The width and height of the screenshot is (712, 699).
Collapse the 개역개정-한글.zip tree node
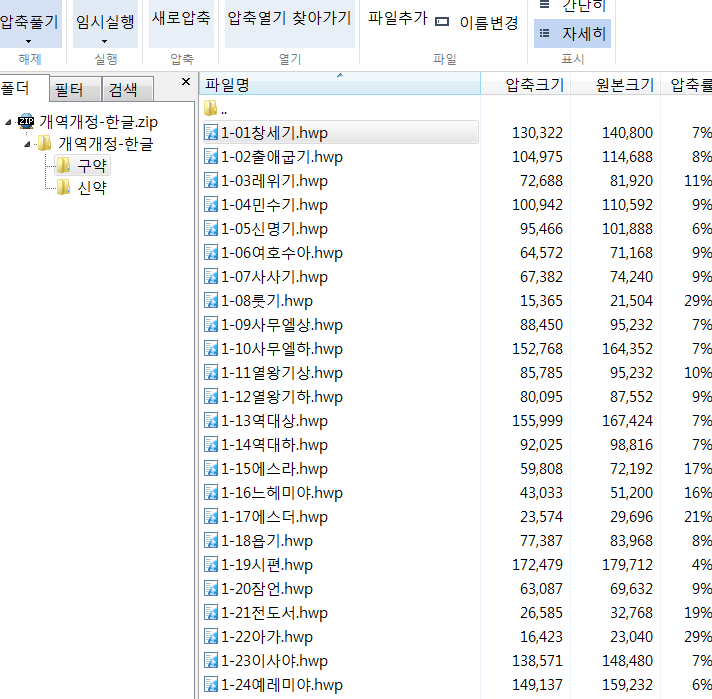[8, 122]
